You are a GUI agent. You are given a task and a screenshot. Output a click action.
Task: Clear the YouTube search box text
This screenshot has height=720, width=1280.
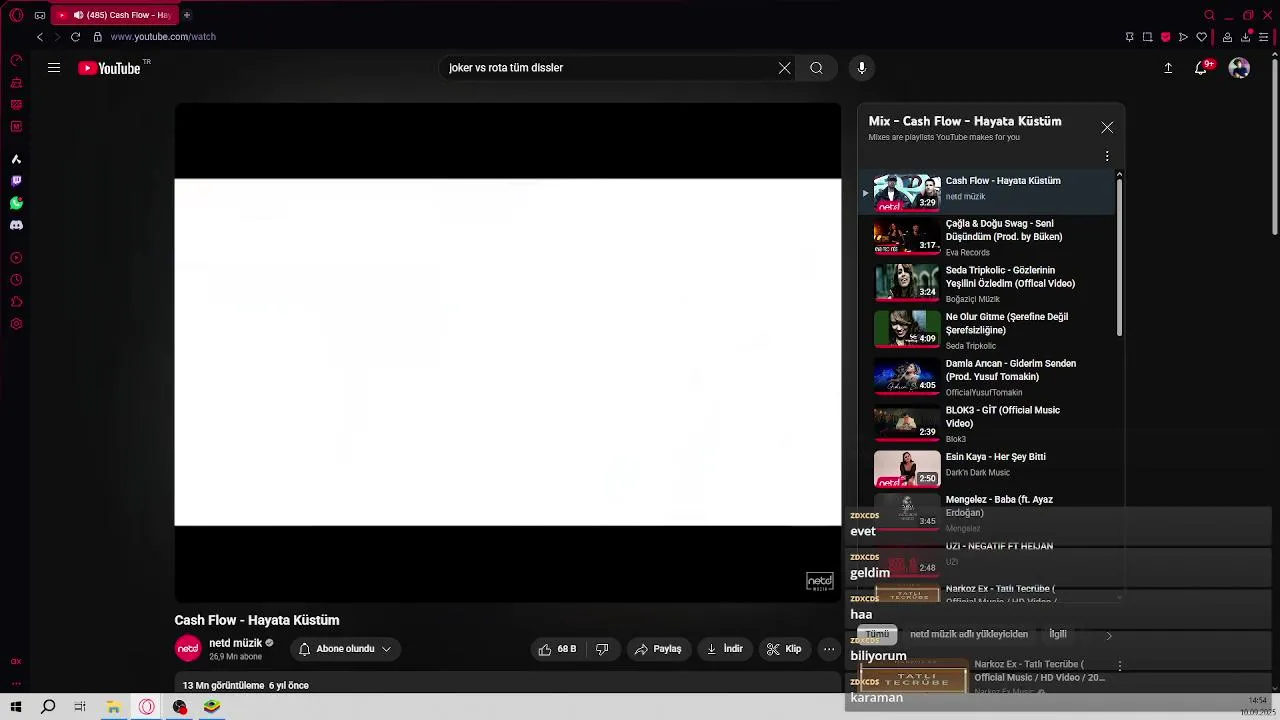pos(785,68)
